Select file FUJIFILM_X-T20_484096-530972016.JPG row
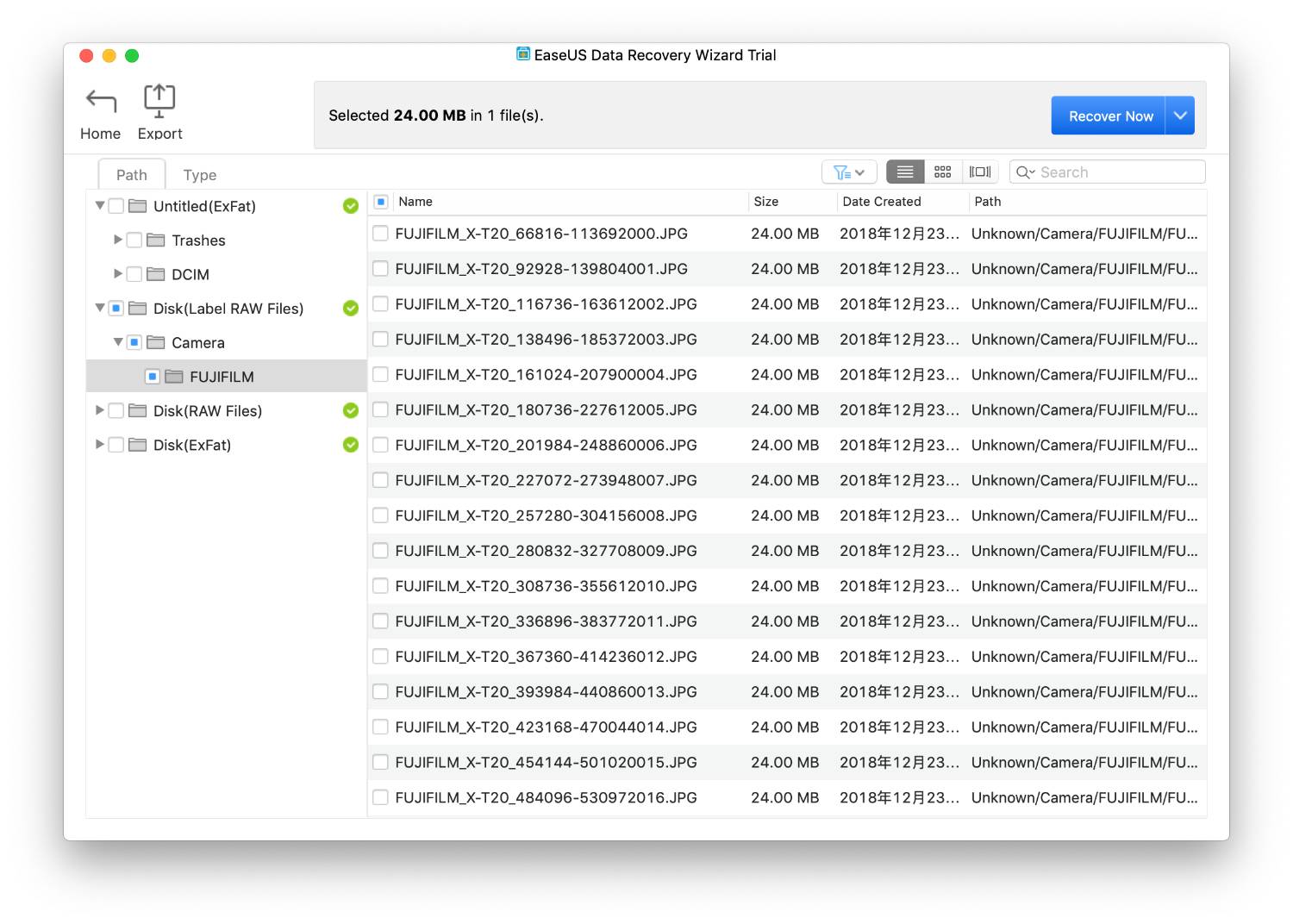This screenshot has width=1293, height=924. tap(787, 798)
